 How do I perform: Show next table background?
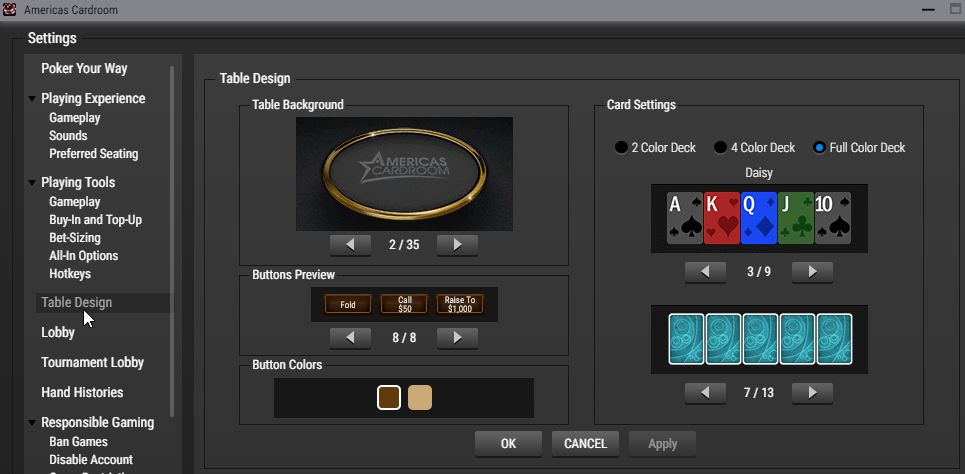click(457, 245)
